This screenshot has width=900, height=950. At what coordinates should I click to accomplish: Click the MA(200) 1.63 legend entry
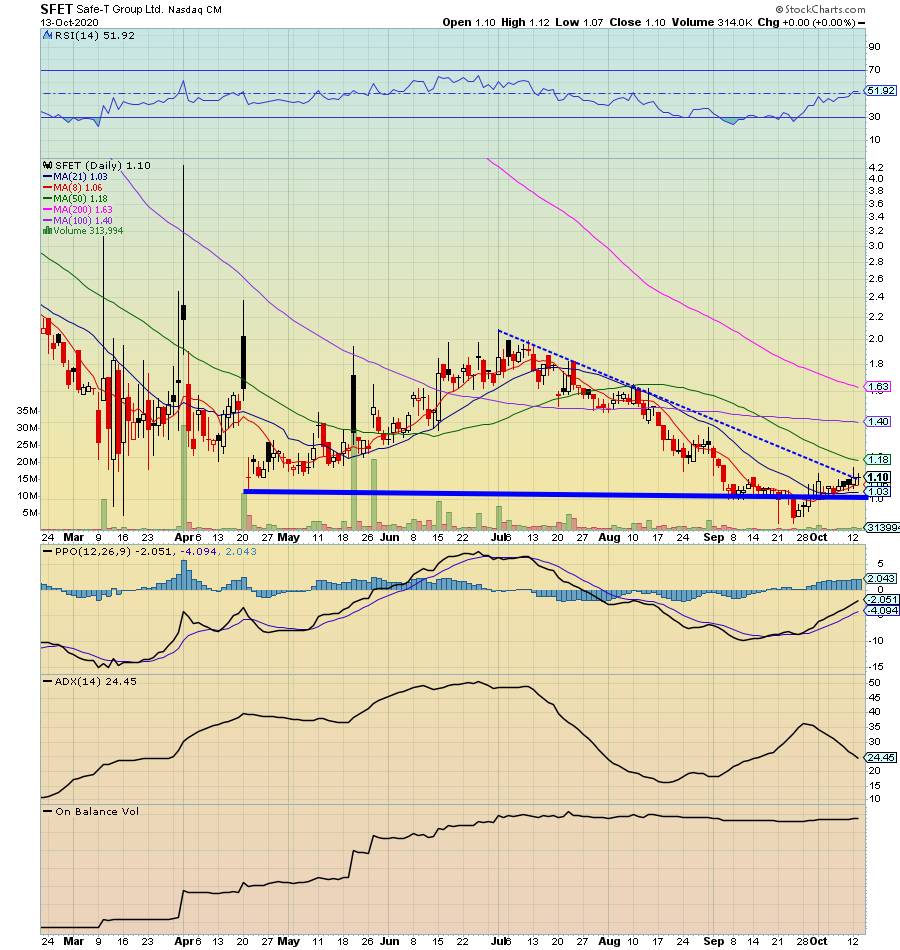[x=78, y=210]
